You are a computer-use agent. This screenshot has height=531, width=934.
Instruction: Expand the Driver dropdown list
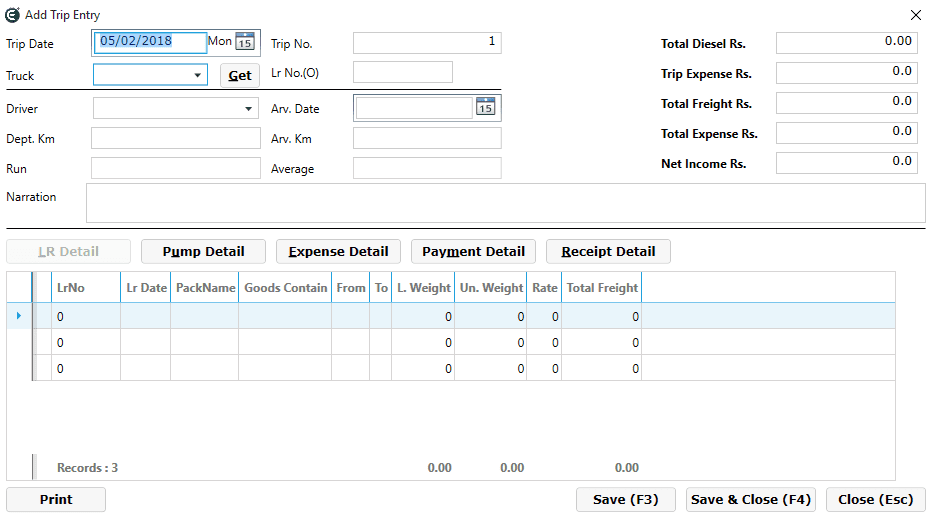249,108
